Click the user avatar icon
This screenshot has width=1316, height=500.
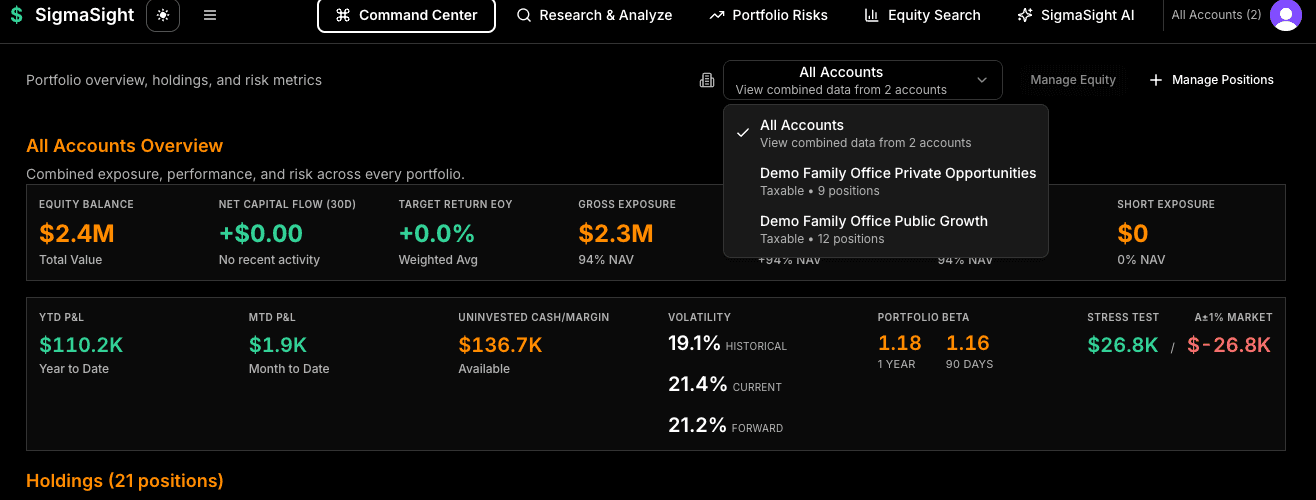point(1285,16)
